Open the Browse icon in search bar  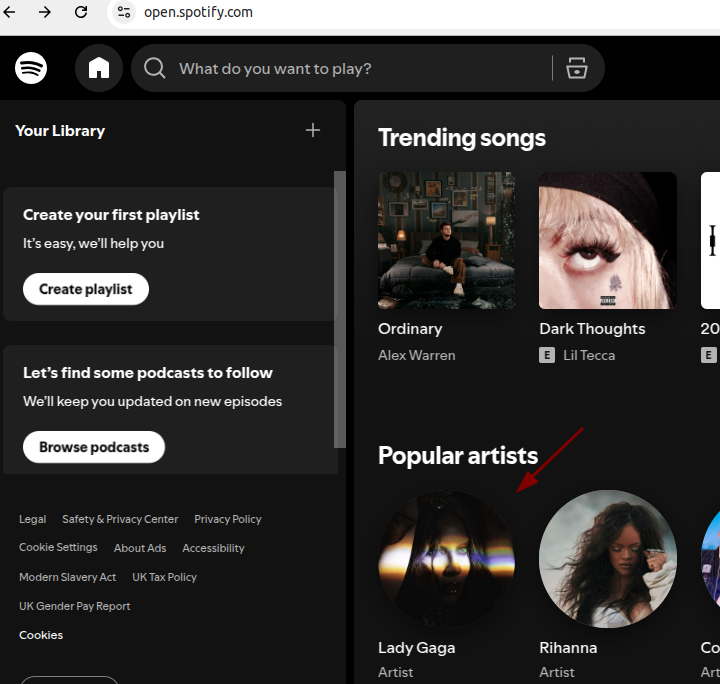point(576,68)
